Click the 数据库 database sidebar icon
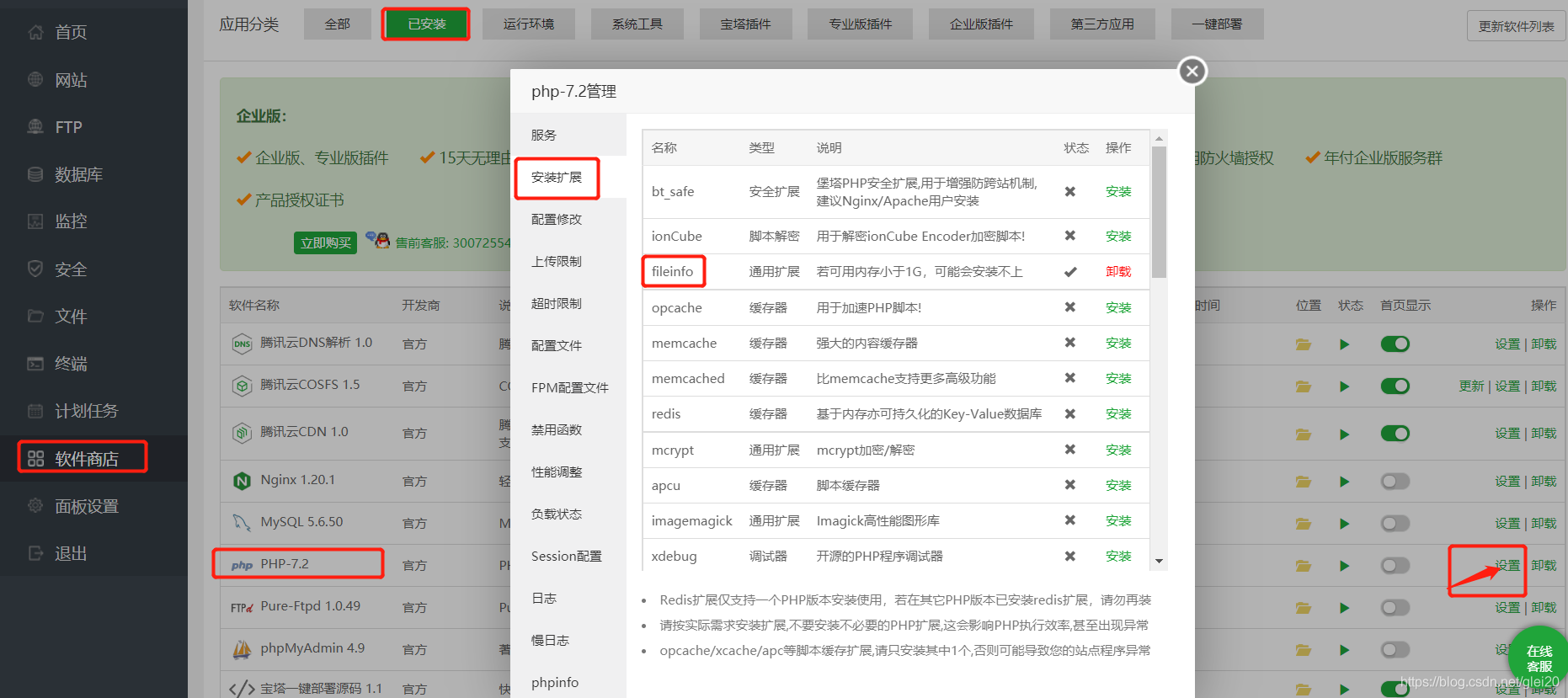 tap(35, 174)
